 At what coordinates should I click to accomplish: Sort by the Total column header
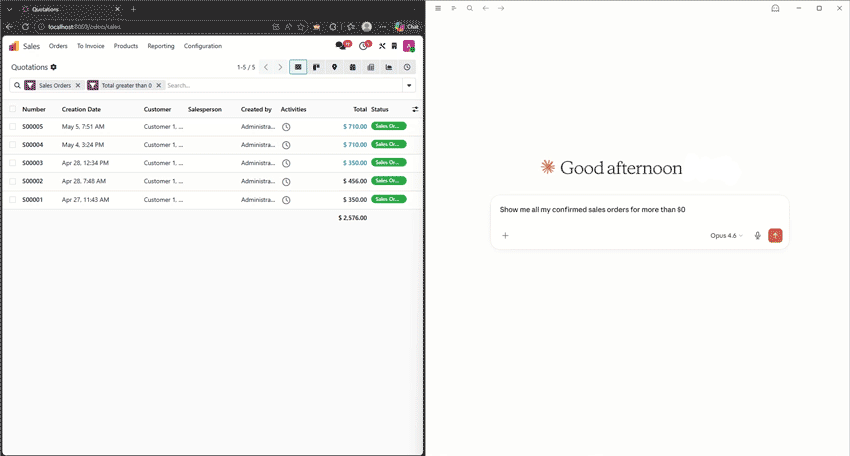(360, 110)
